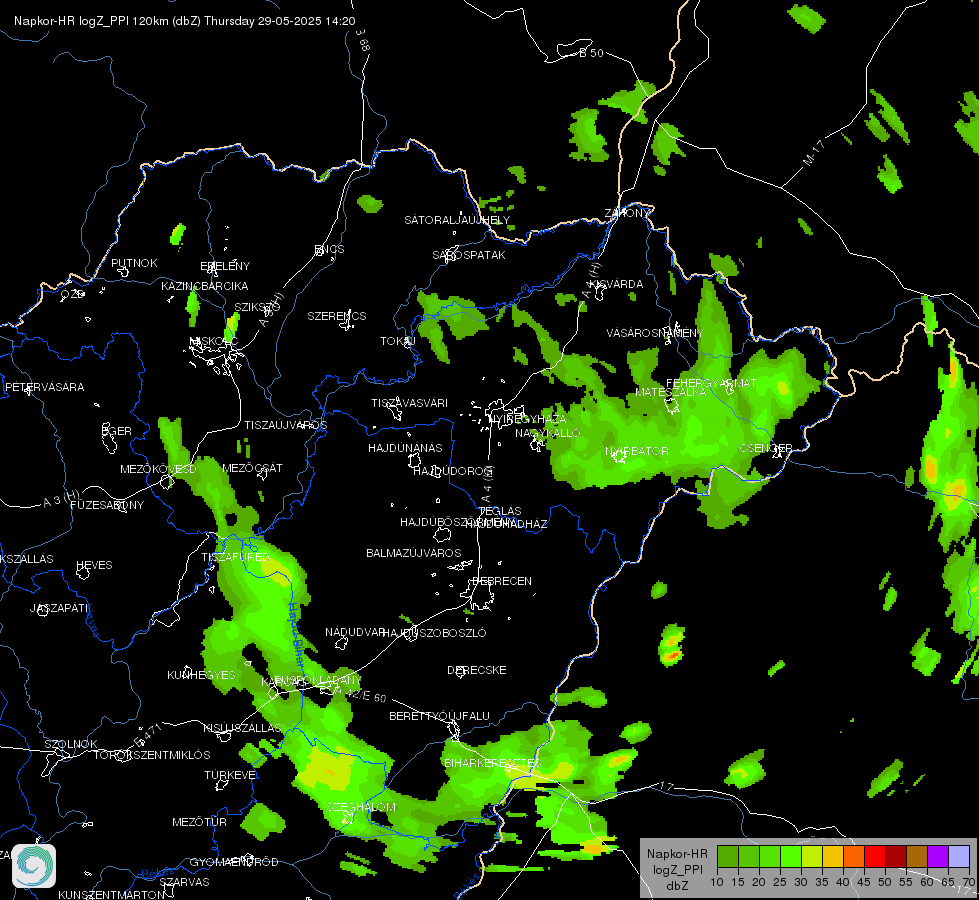This screenshot has width=979, height=900.
Task: Choose the dark red 50–55 dbZ swatch
Action: [x=896, y=856]
